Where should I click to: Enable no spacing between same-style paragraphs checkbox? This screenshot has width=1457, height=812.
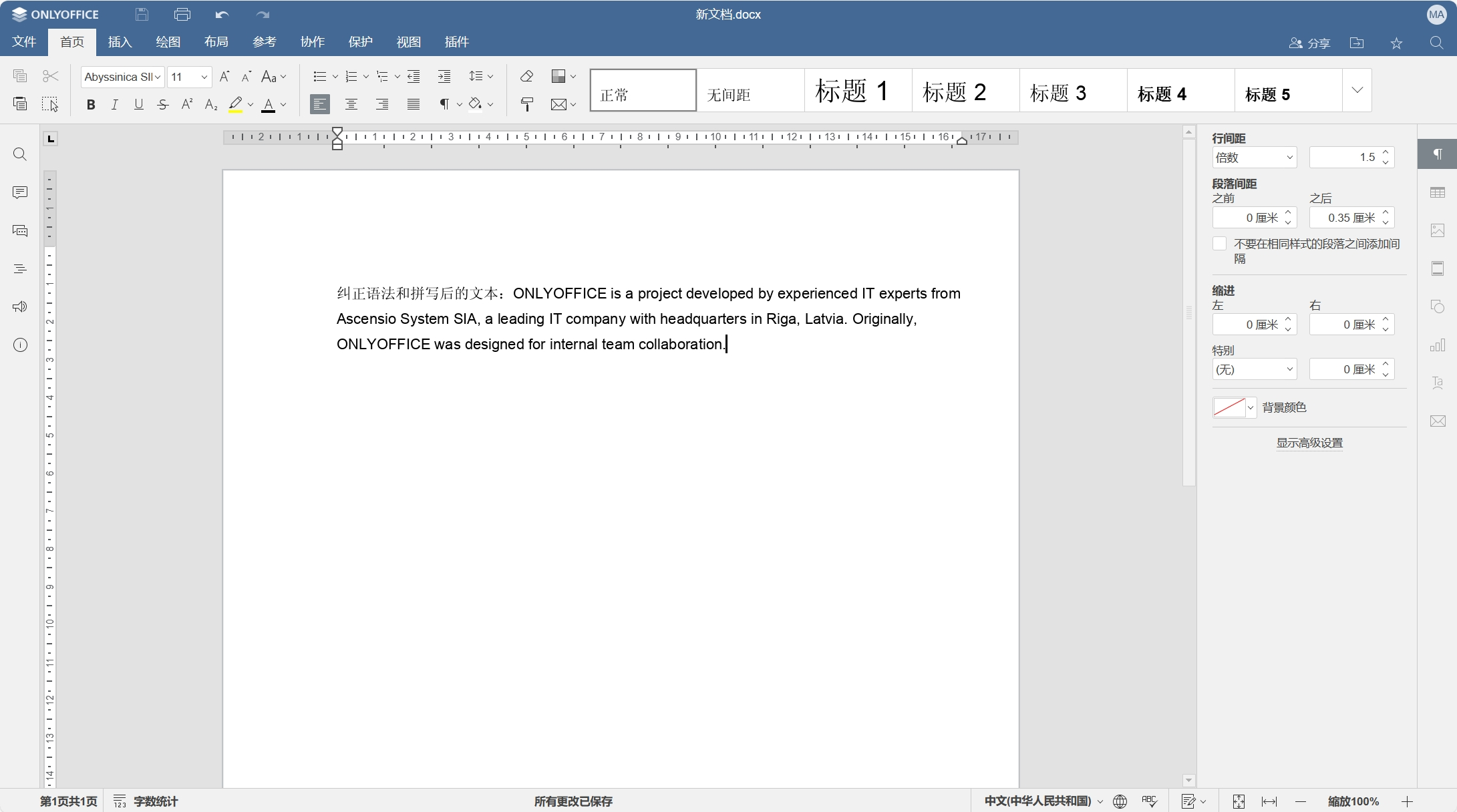(1219, 244)
